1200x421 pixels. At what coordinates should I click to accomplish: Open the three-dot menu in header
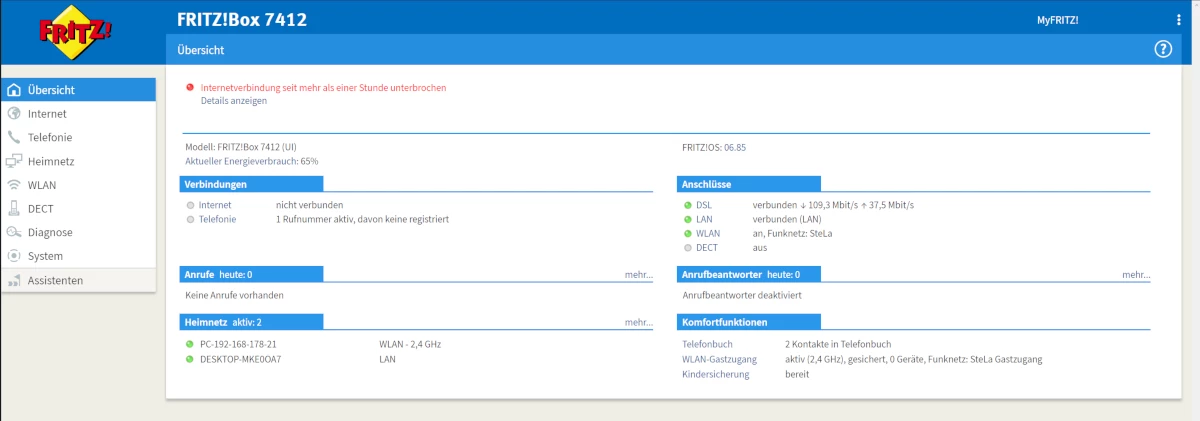(x=1179, y=20)
